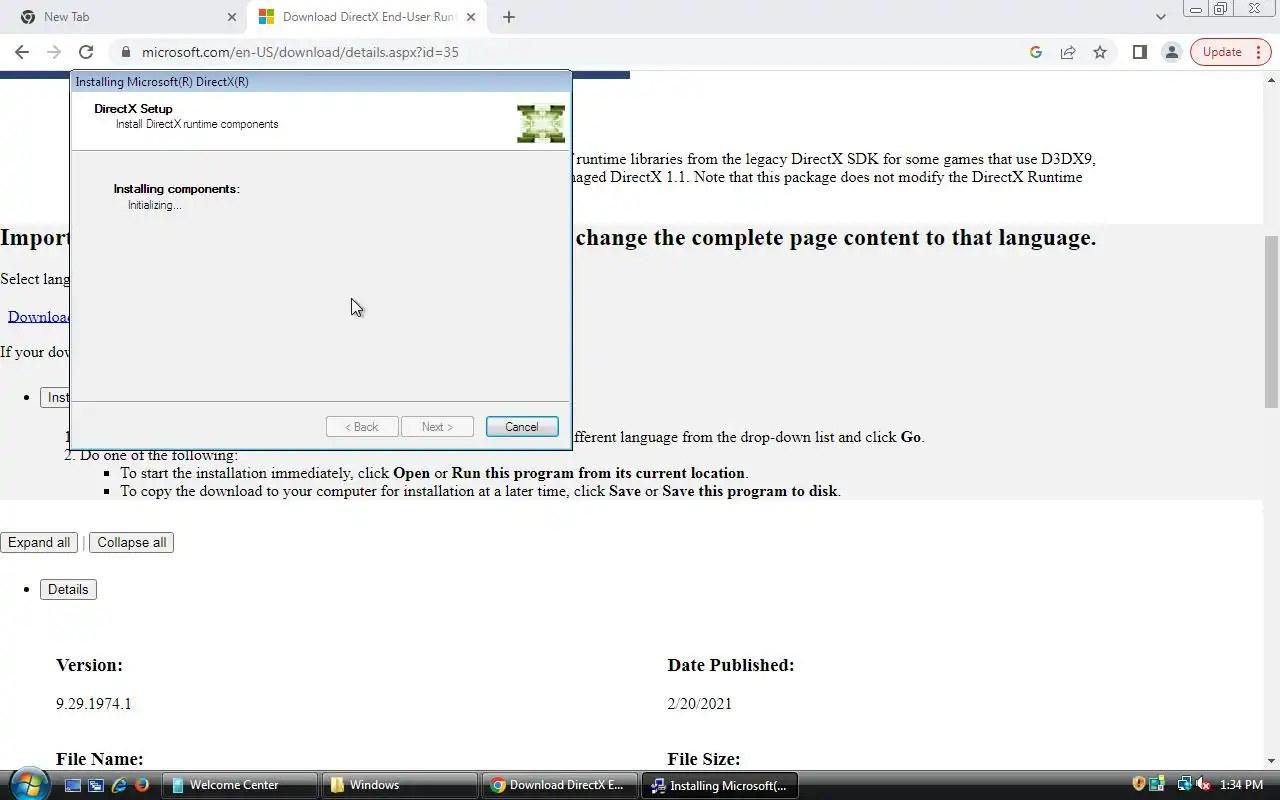Open the network status tray icon

pyautogui.click(x=1184, y=785)
